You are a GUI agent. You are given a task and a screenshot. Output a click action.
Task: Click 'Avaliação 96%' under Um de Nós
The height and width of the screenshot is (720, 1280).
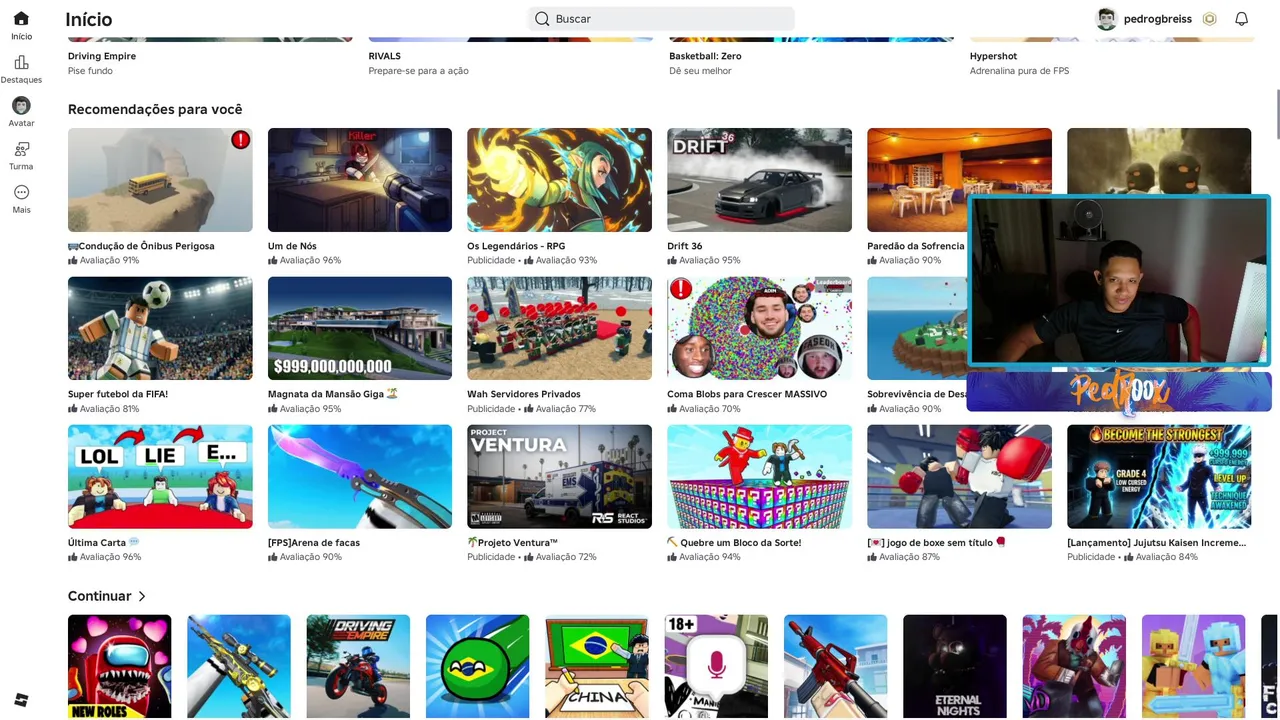click(x=310, y=260)
